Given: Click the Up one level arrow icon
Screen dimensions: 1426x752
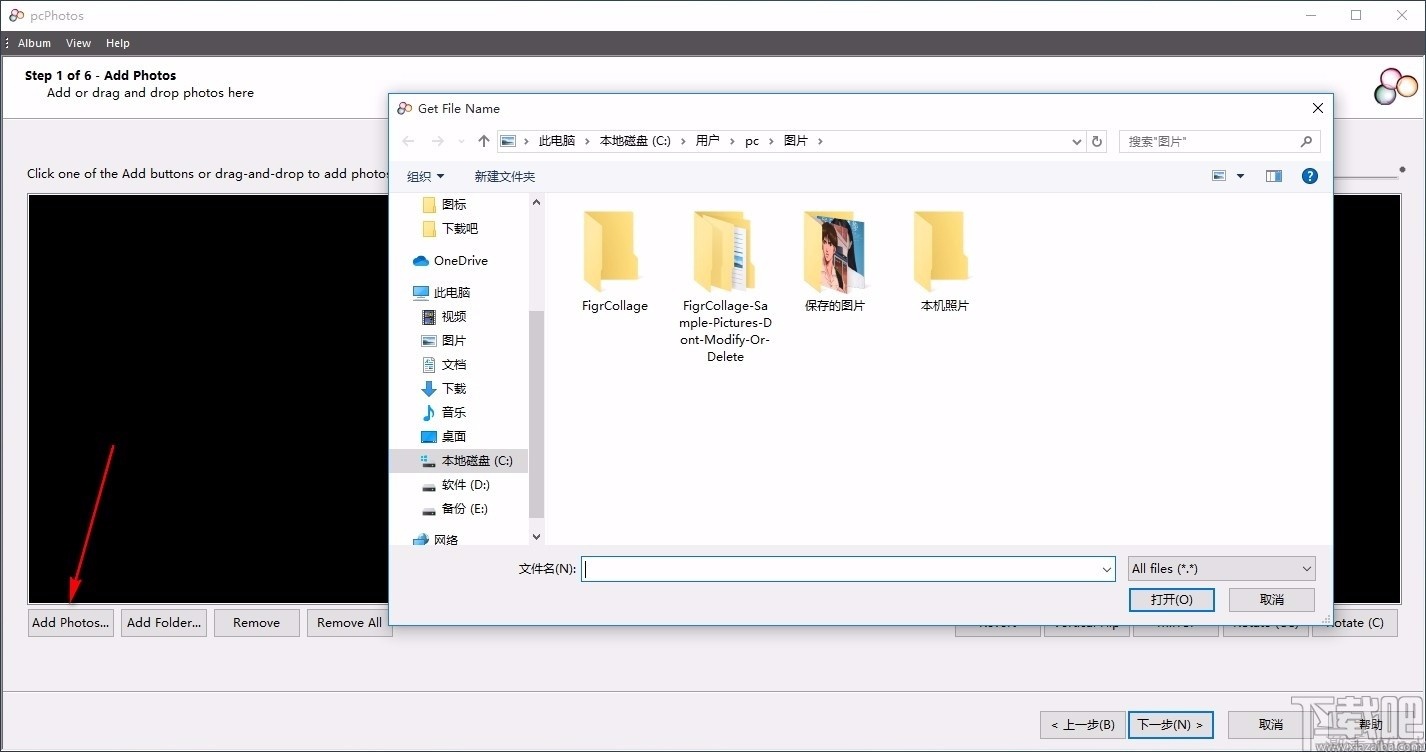Looking at the screenshot, I should (x=483, y=141).
